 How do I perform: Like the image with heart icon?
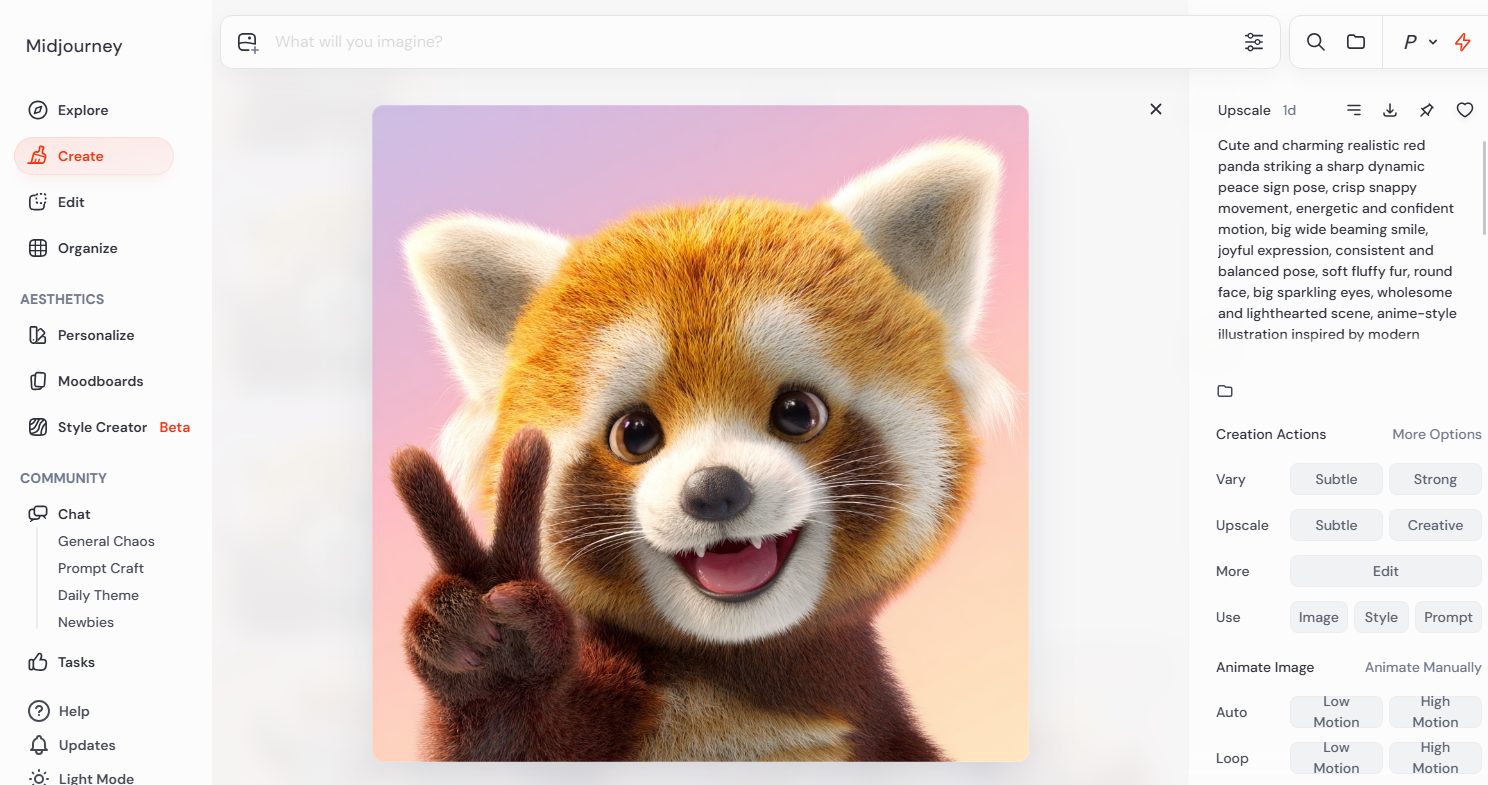[x=1464, y=110]
